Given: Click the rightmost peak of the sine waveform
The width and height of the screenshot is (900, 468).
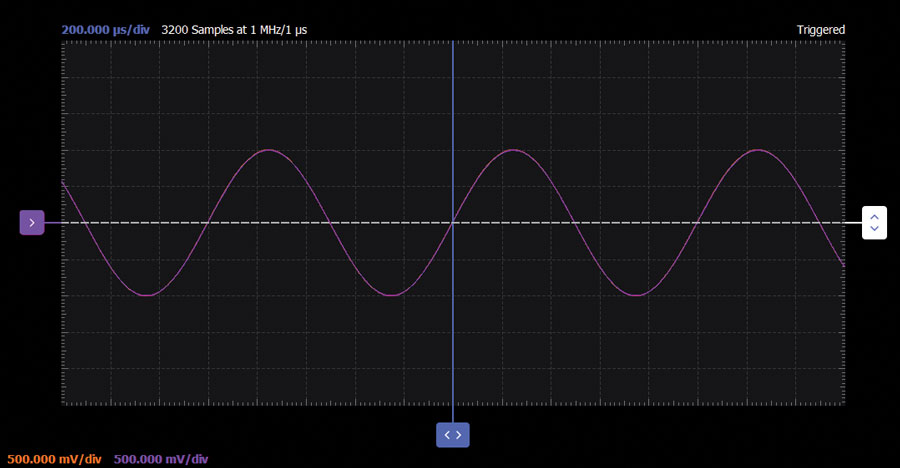Looking at the screenshot, I should point(758,150).
